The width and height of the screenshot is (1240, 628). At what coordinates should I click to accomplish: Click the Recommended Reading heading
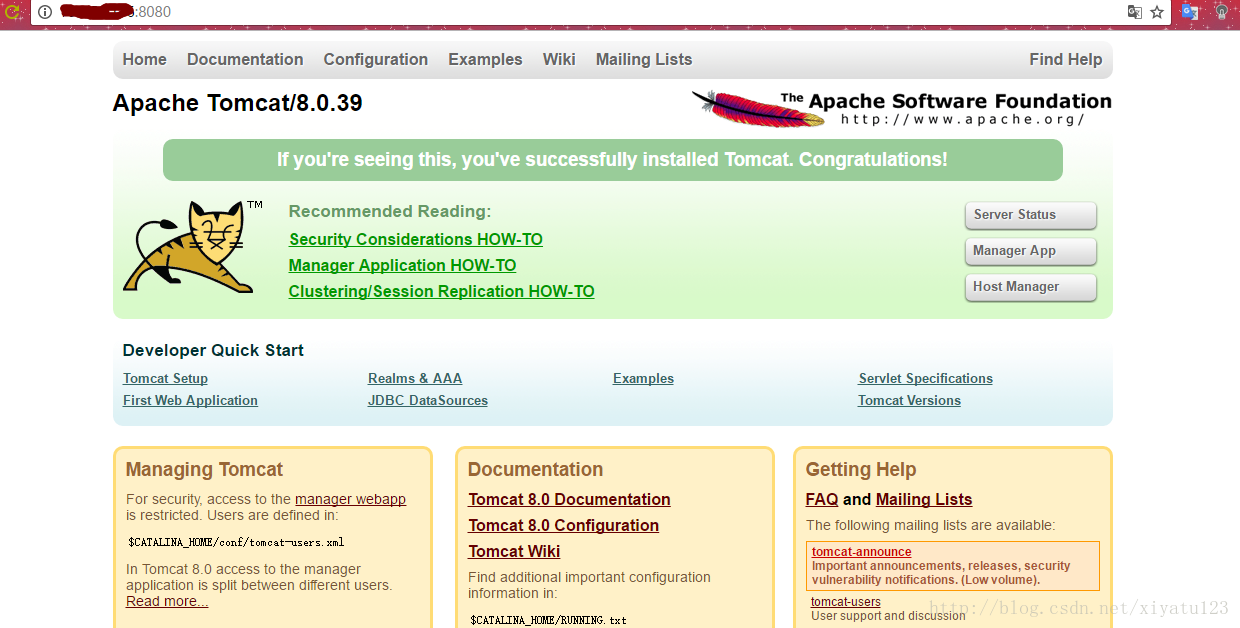[x=390, y=211]
